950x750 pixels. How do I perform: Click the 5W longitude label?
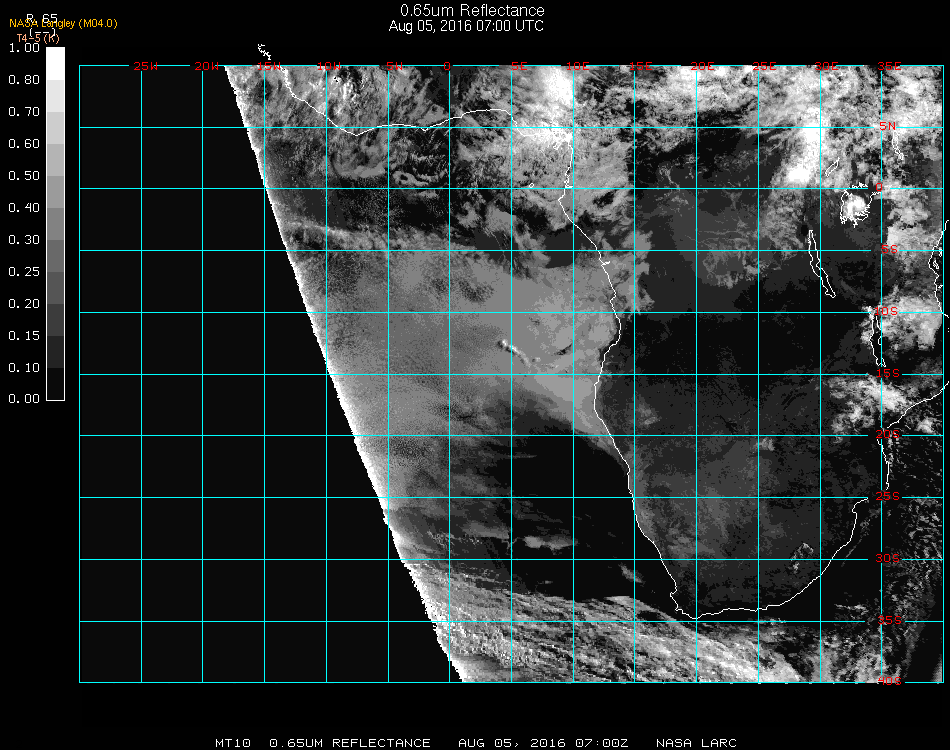pyautogui.click(x=394, y=66)
